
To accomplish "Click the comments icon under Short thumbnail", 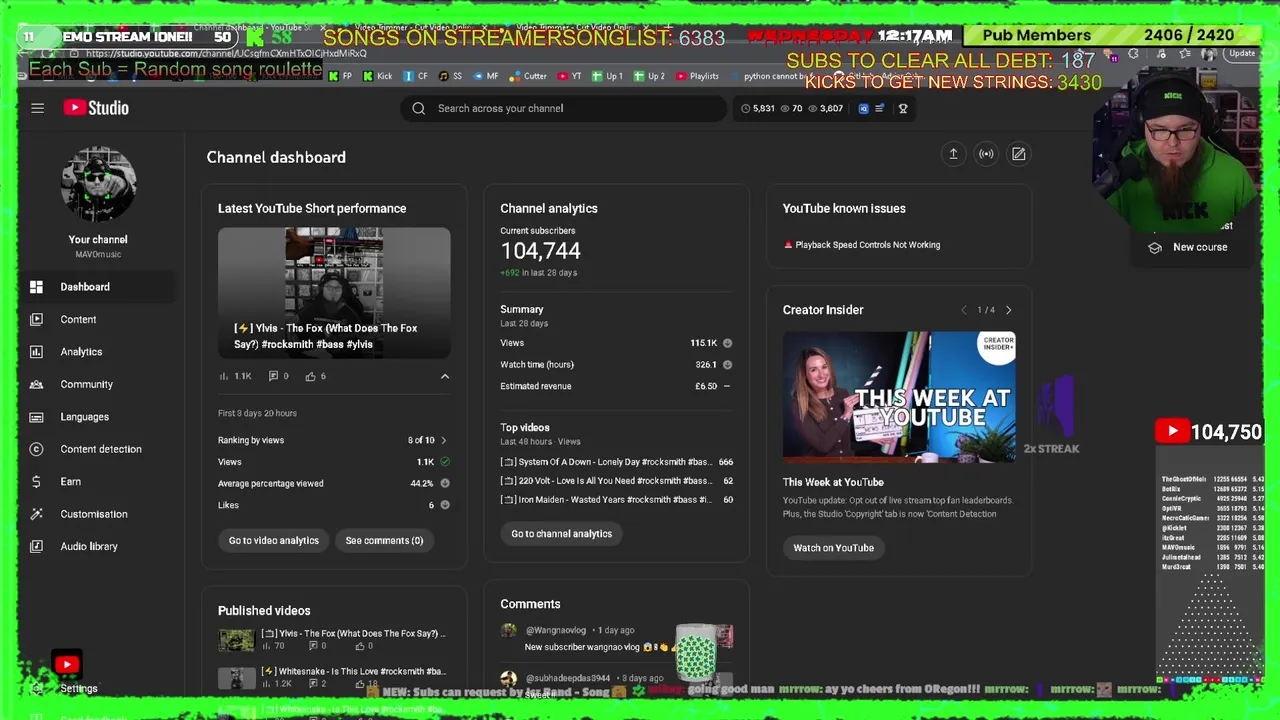I will 273,376.
